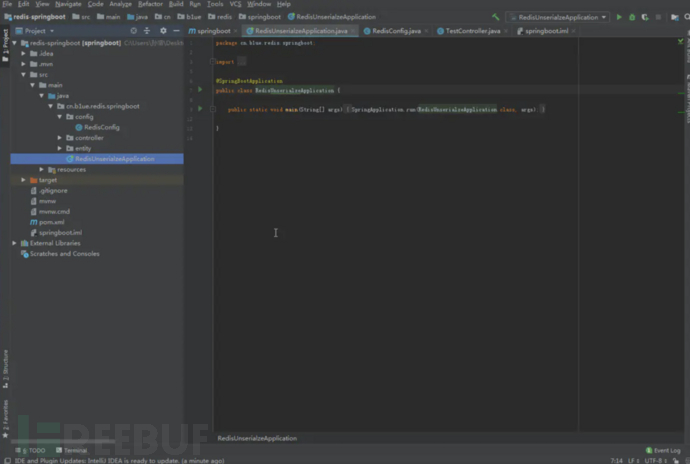690x464 pixels.
Task: Click the Build project hammer icon
Action: click(497, 17)
